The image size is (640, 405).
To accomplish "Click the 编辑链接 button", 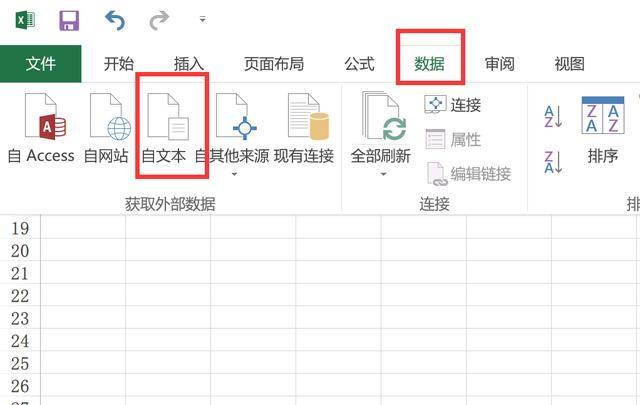I will tap(468, 174).
